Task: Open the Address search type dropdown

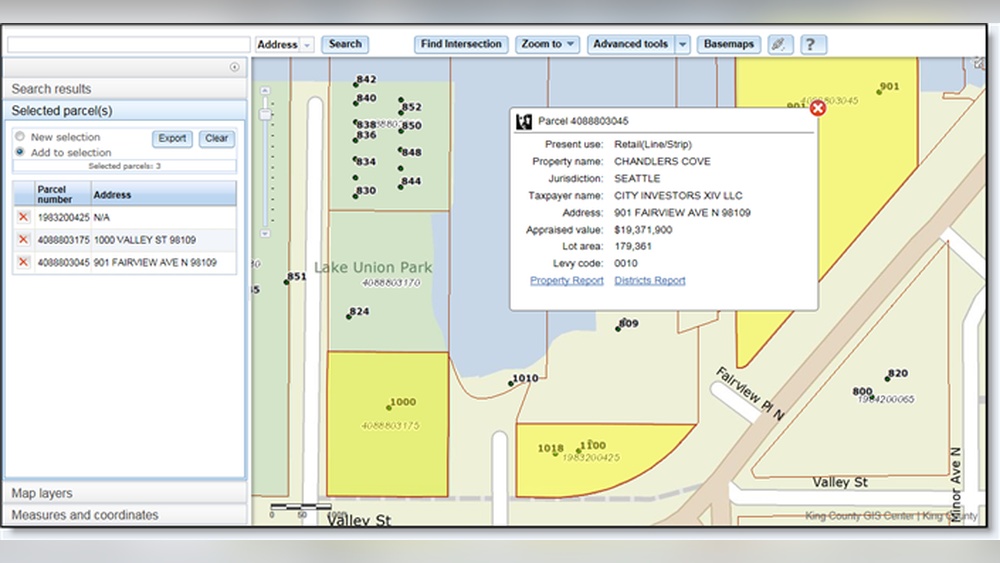Action: [306, 45]
